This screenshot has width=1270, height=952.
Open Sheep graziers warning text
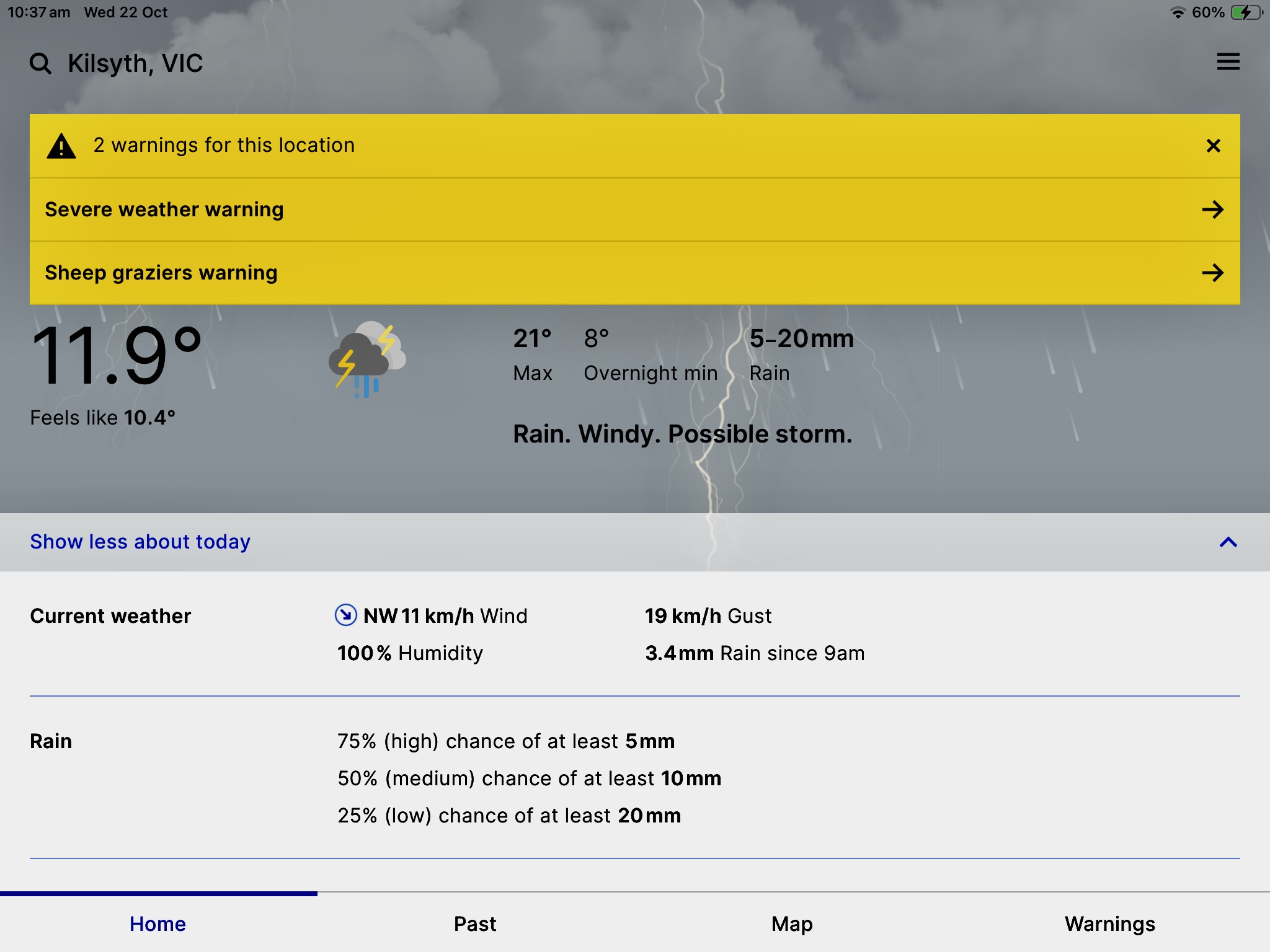point(161,273)
